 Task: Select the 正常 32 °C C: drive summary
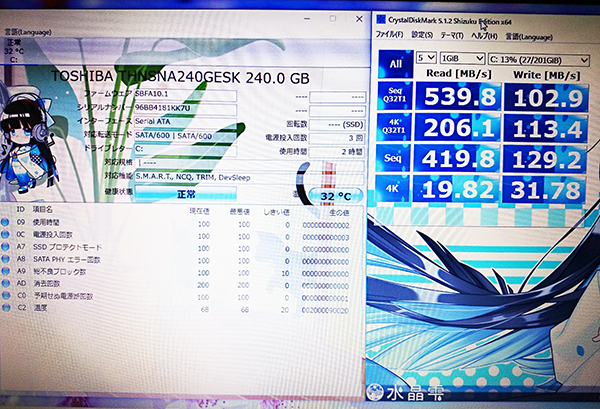(15, 51)
